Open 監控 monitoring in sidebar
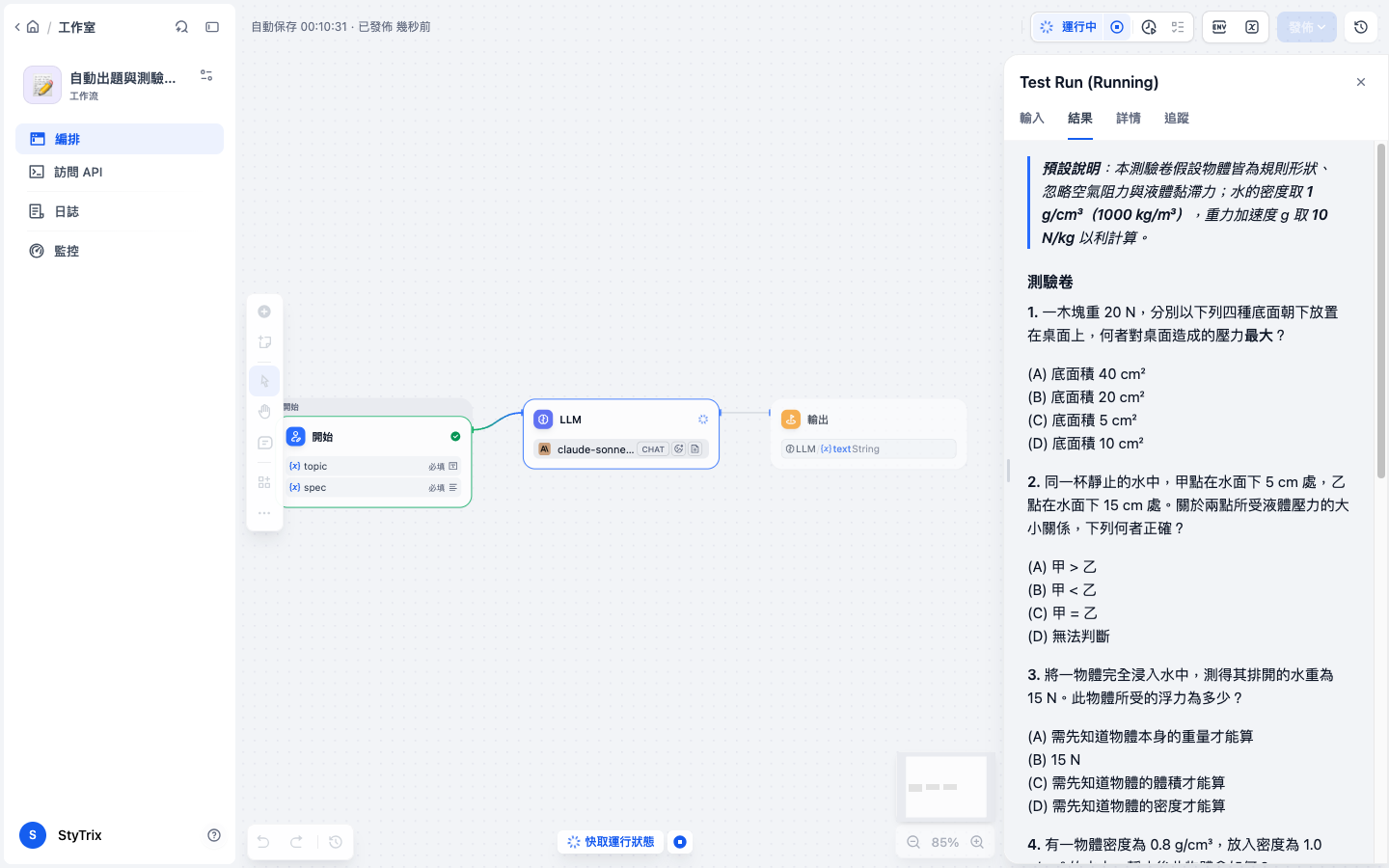 (x=120, y=251)
